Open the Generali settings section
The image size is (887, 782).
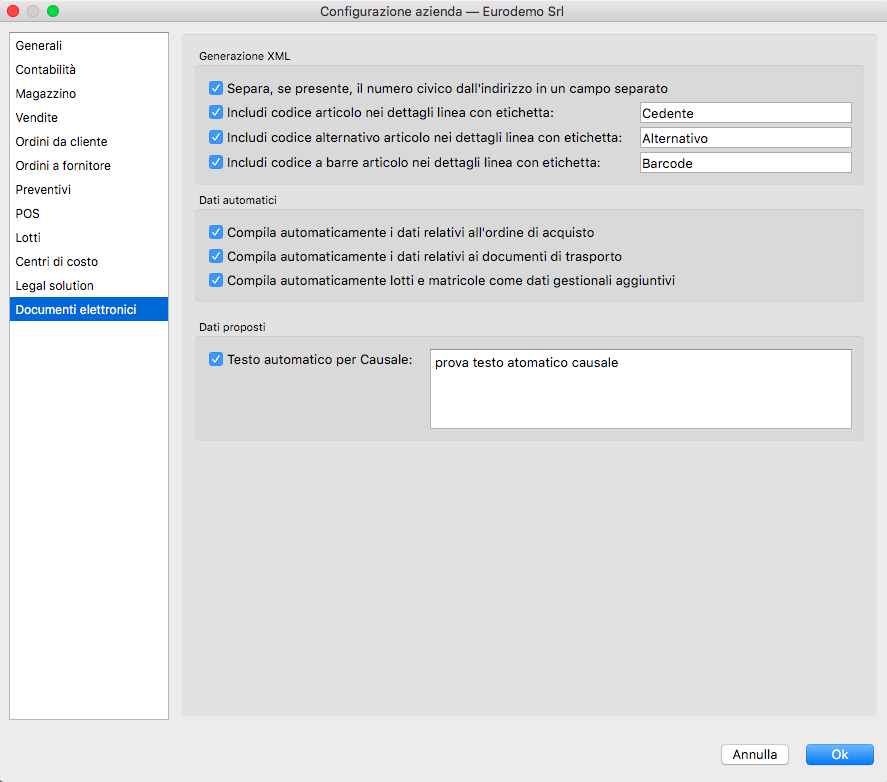[x=39, y=46]
